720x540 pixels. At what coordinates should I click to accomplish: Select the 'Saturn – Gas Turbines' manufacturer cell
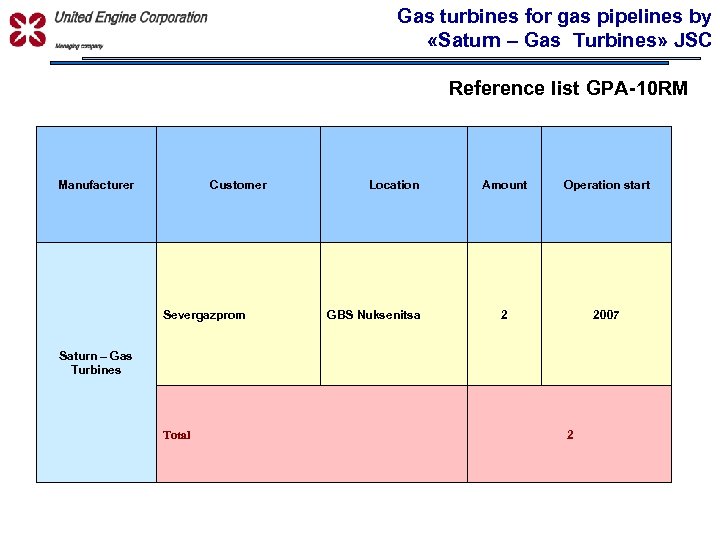pos(96,362)
